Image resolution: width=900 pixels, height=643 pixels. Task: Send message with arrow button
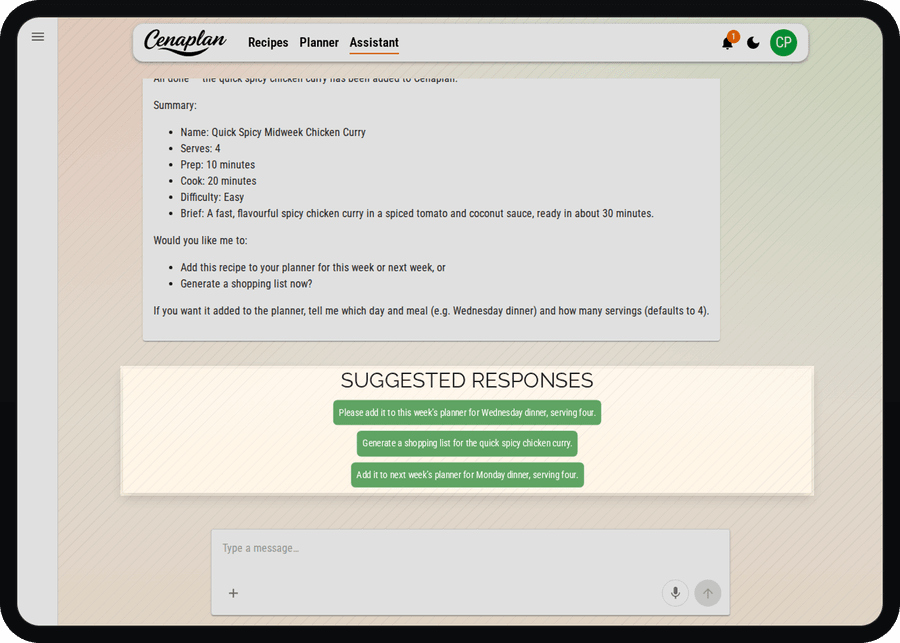[708, 593]
